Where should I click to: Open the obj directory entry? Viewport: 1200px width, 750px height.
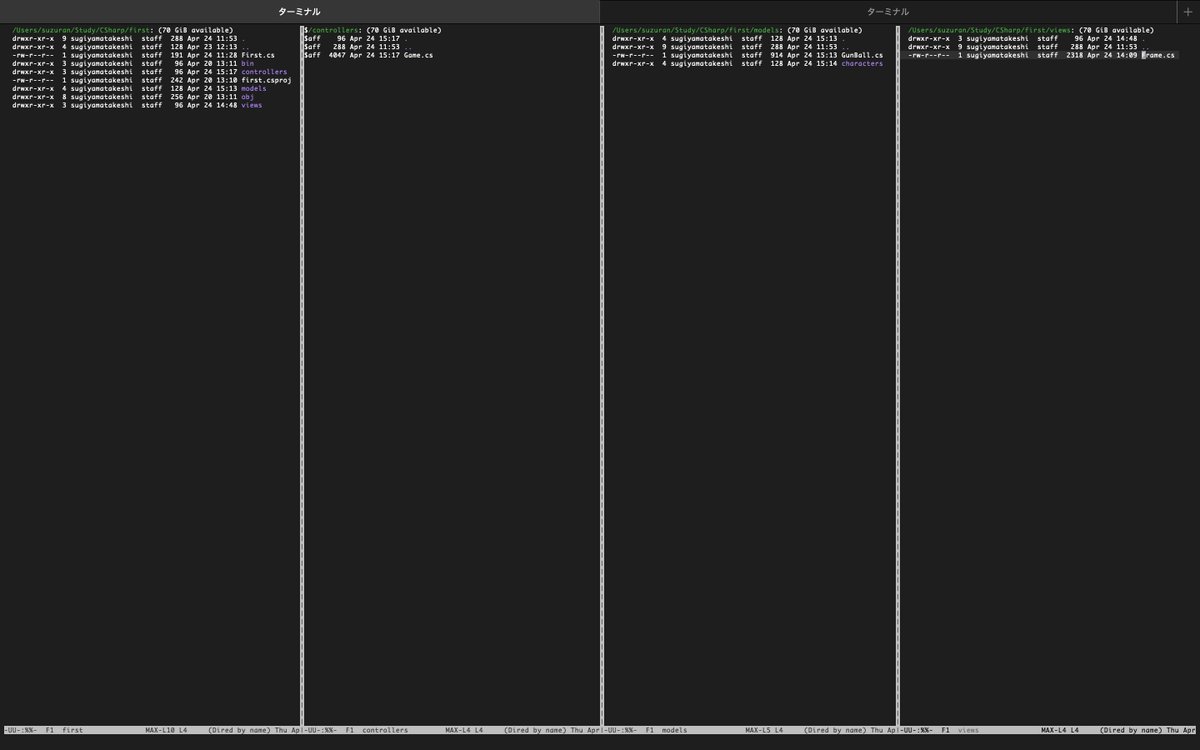point(247,97)
